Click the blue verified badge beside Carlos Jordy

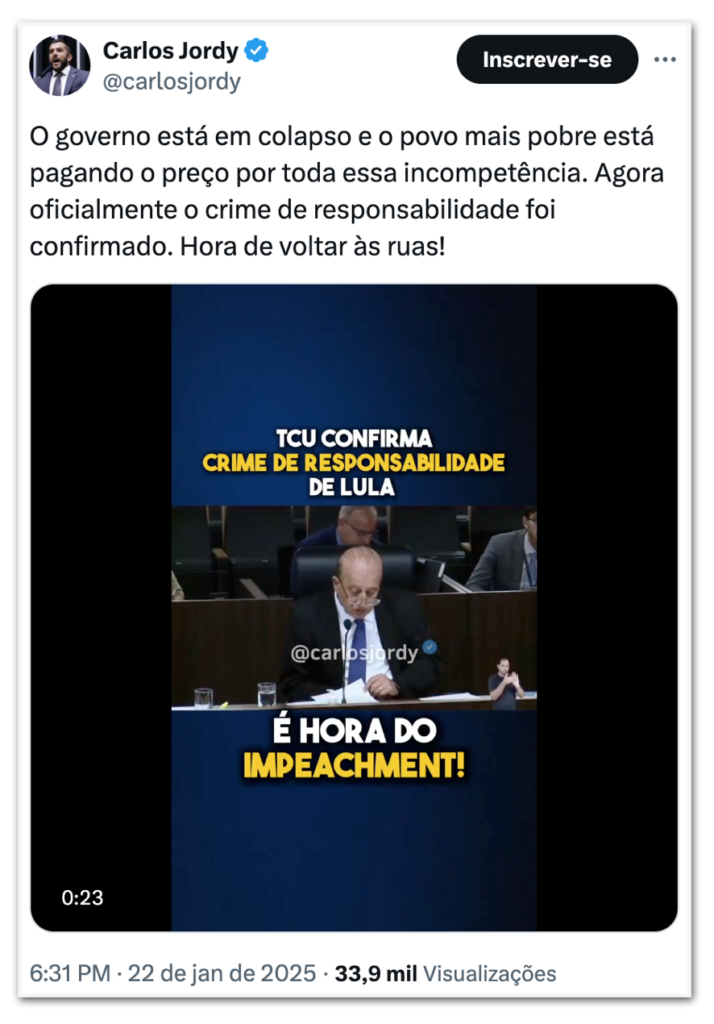pyautogui.click(x=256, y=50)
